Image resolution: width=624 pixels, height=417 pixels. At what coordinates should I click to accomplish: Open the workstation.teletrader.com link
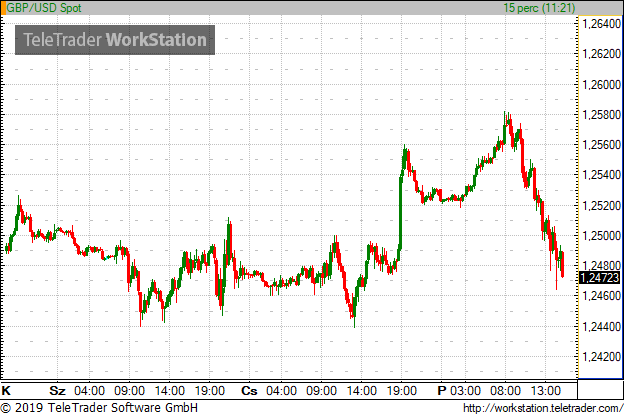click(x=543, y=408)
